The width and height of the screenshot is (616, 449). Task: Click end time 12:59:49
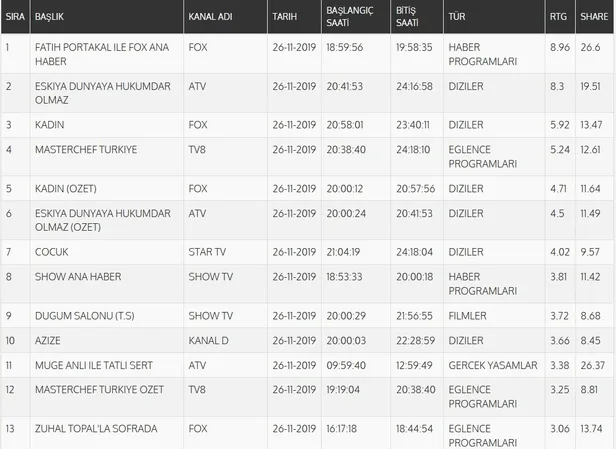tap(414, 365)
